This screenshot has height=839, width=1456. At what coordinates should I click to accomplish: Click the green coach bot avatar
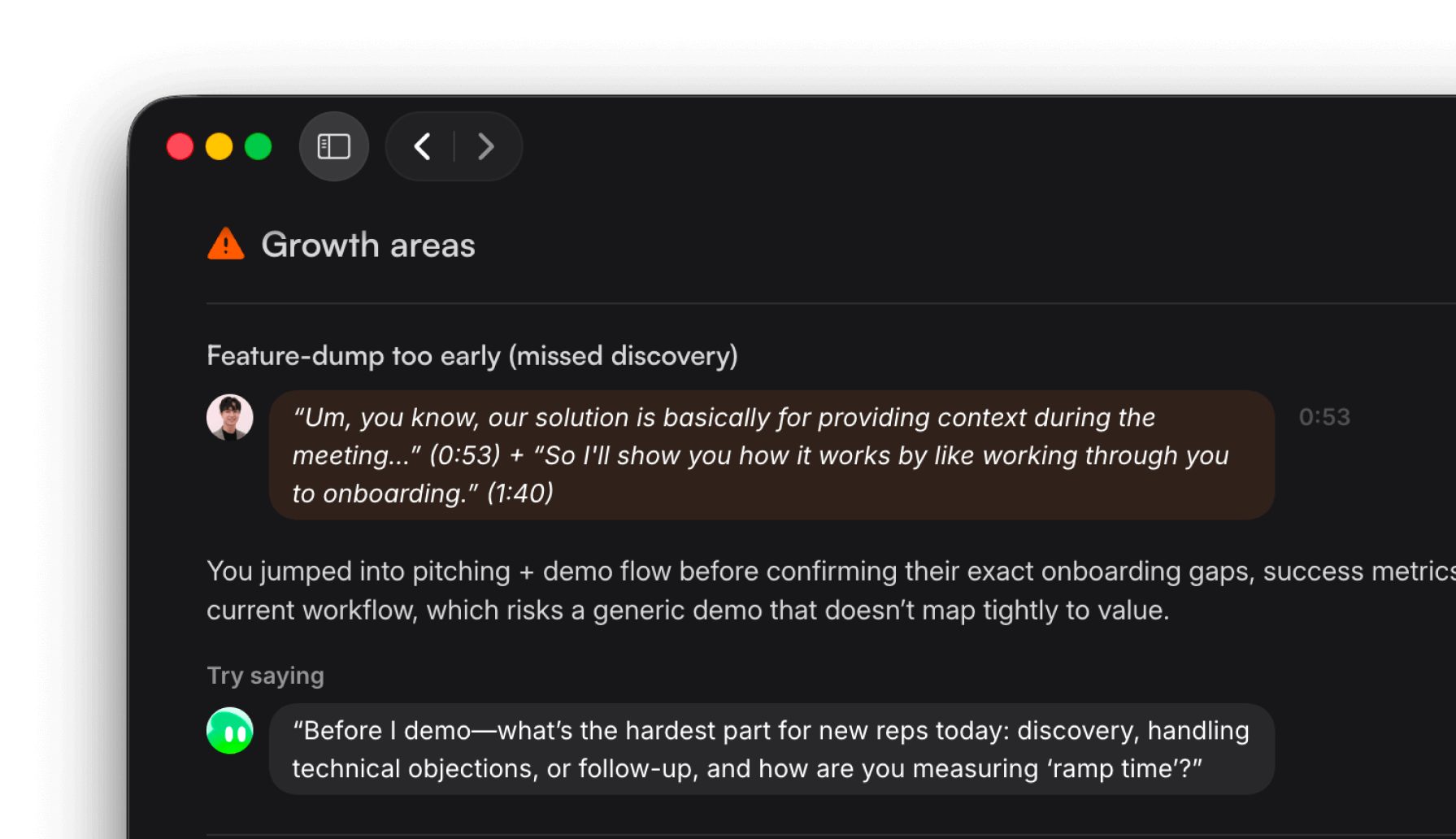(x=230, y=731)
